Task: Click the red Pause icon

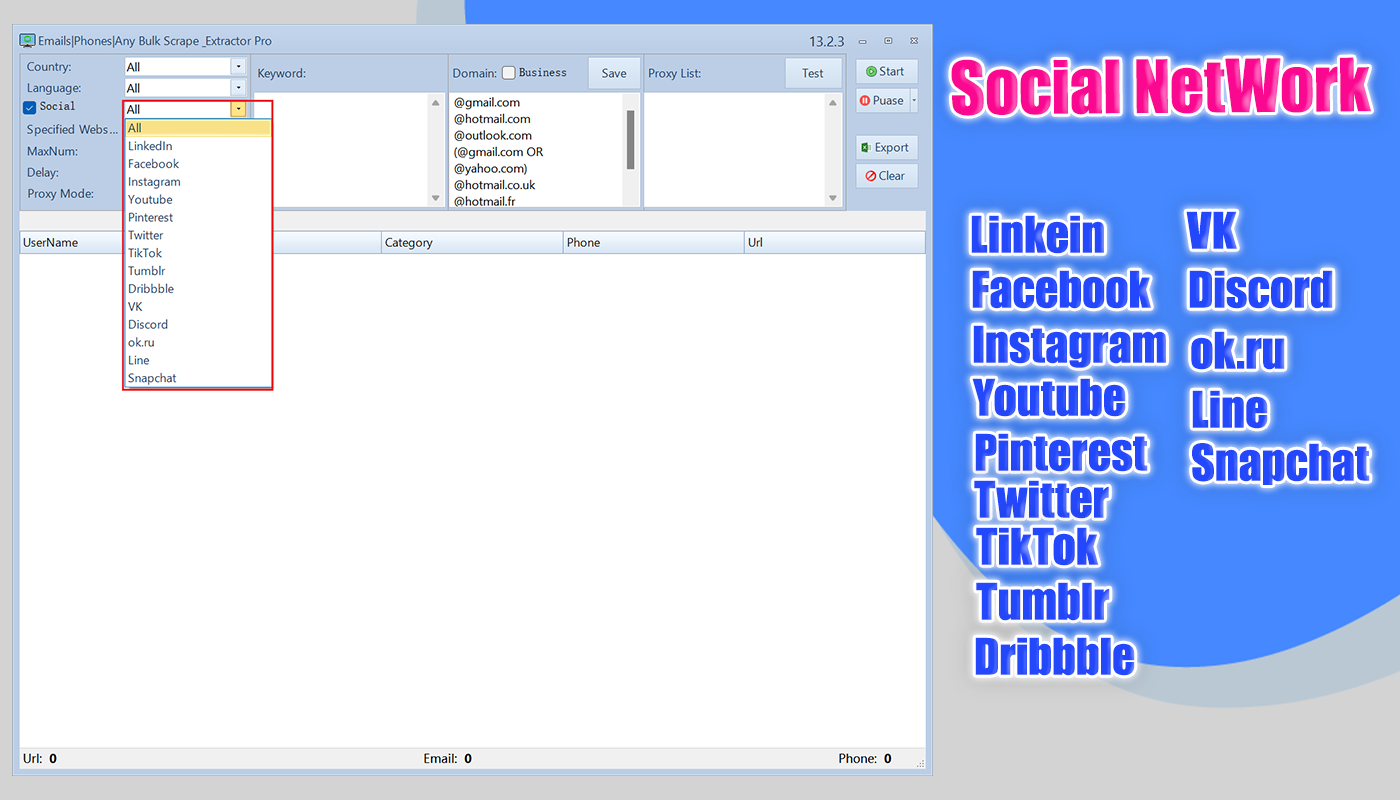Action: click(865, 100)
